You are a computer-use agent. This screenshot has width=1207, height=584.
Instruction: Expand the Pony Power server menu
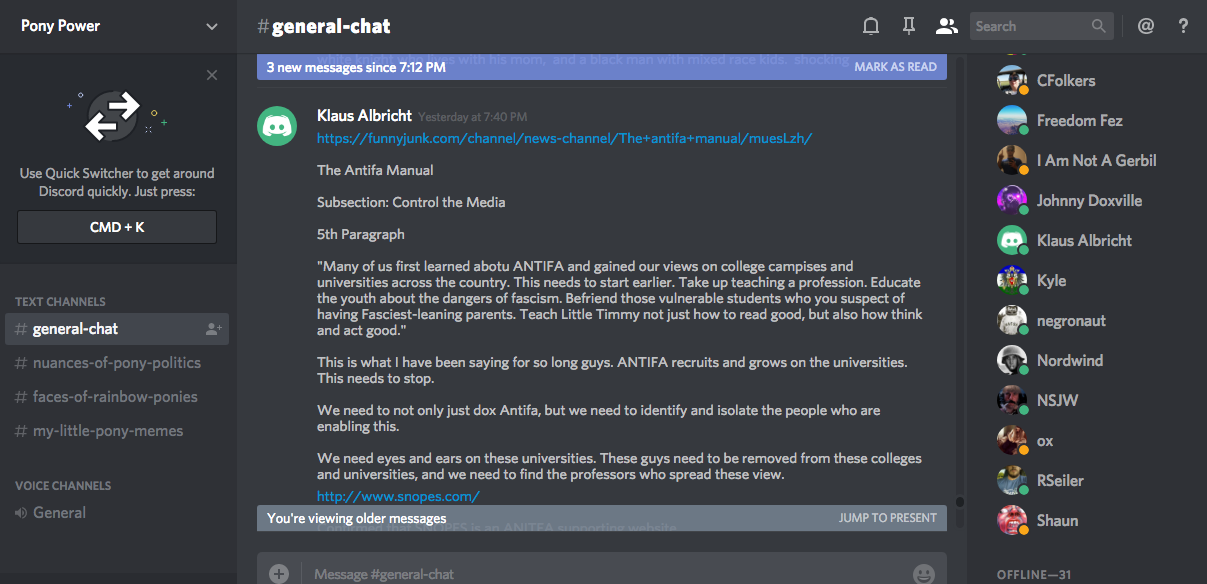coord(211,27)
